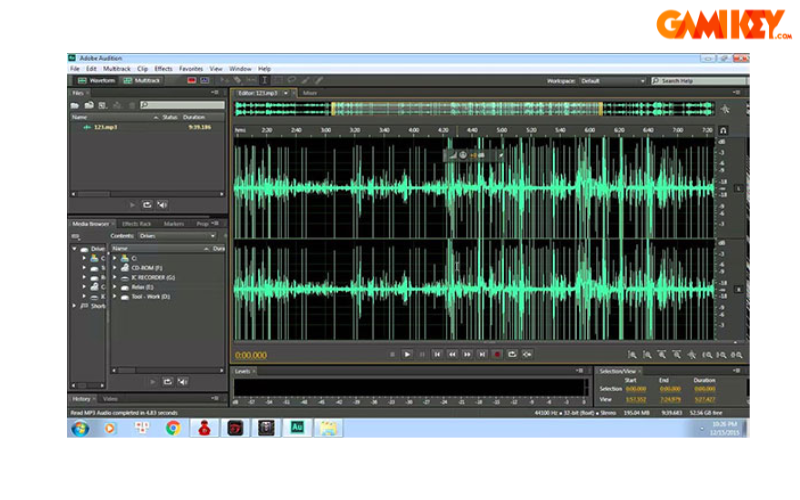Sort files by Duration column
Screen dimensions: 800x500
[194, 117]
